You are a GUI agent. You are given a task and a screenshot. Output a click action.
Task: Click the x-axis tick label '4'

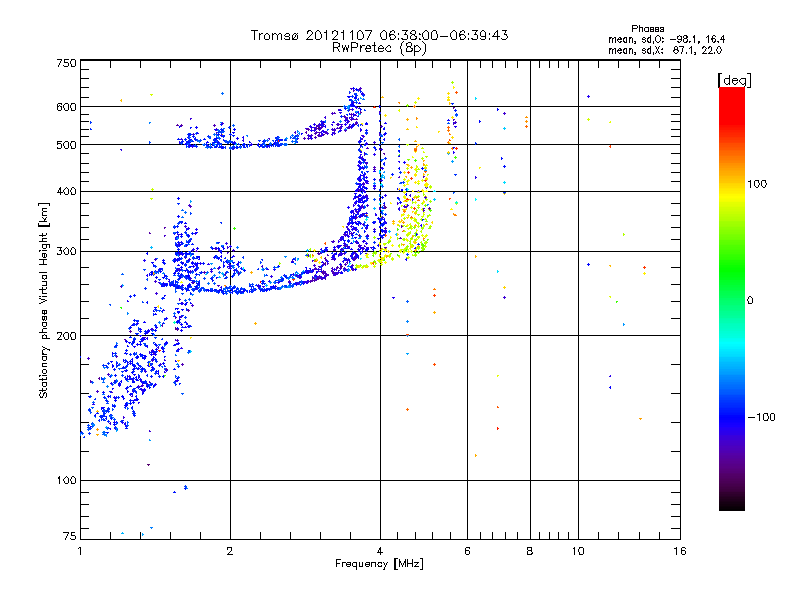(x=380, y=551)
